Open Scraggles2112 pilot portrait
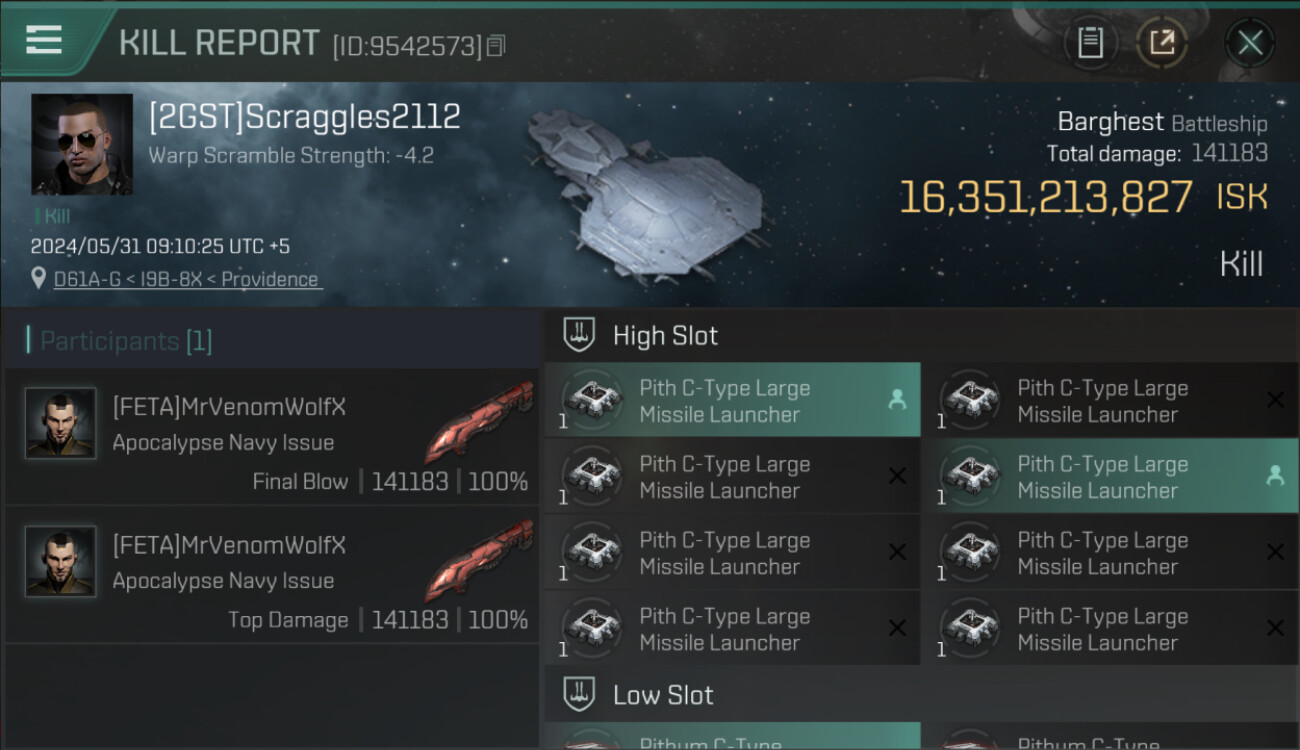The height and width of the screenshot is (750, 1300). click(82, 144)
